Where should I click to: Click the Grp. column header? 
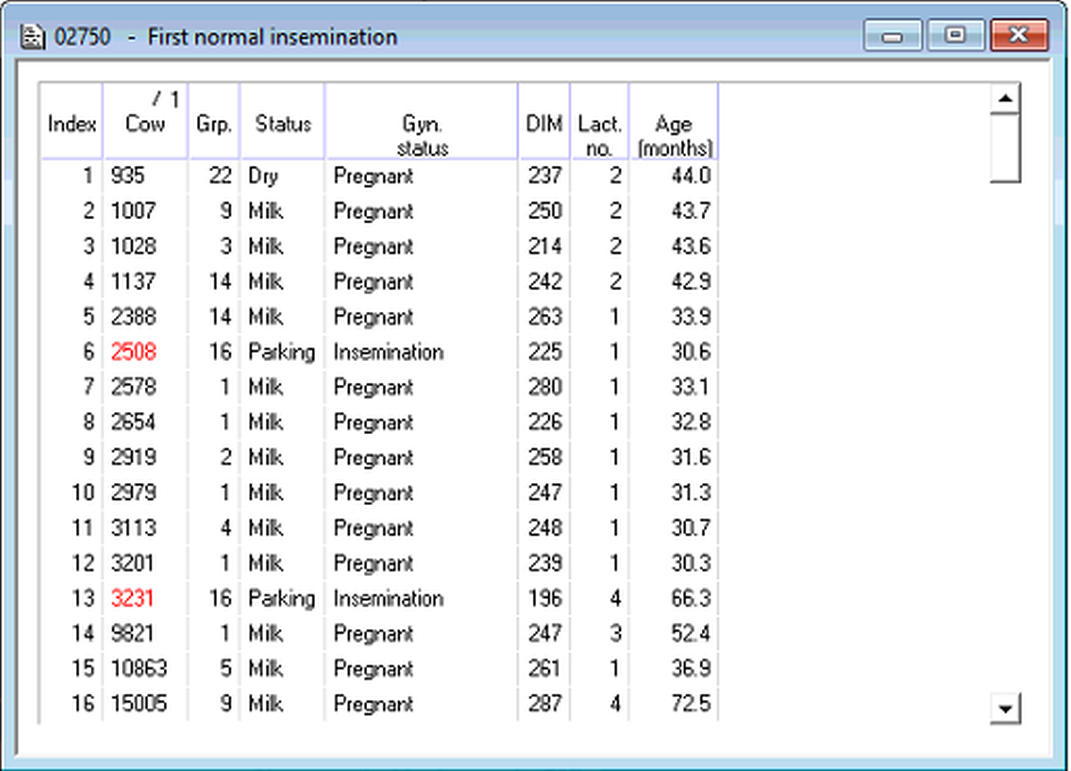click(214, 123)
